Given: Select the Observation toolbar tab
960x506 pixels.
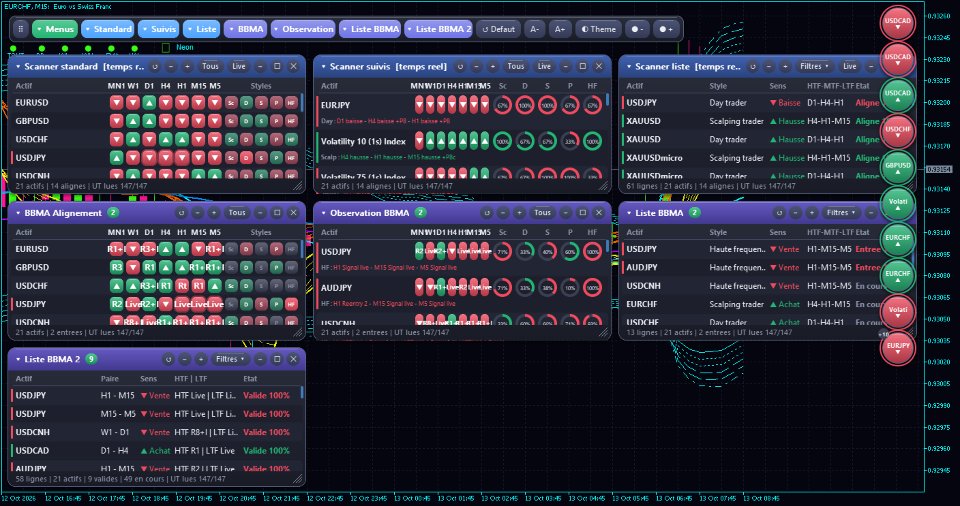Looking at the screenshot, I should pos(303,29).
